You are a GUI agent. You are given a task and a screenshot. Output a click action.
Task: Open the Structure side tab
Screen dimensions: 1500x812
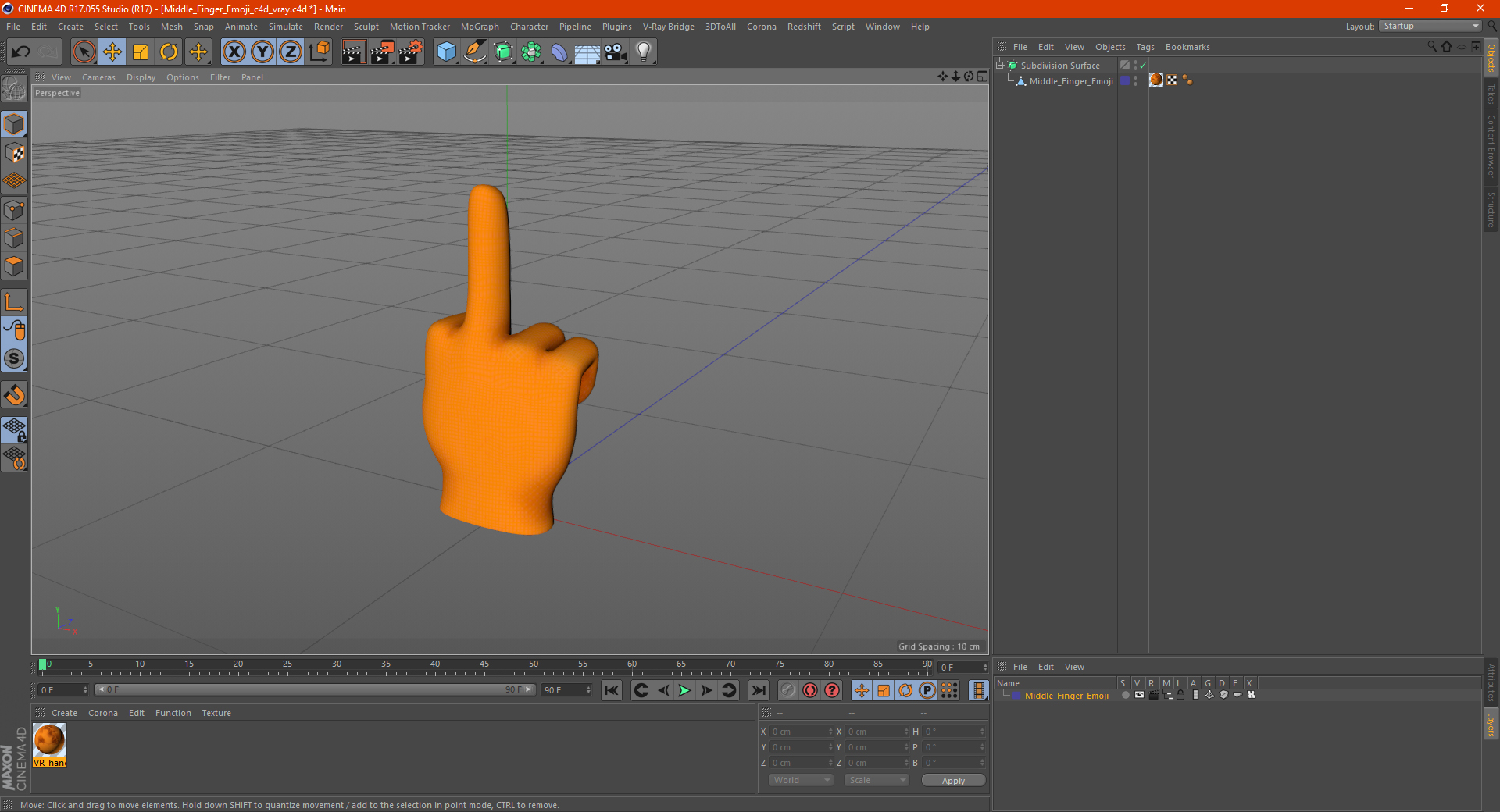pyautogui.click(x=1491, y=210)
